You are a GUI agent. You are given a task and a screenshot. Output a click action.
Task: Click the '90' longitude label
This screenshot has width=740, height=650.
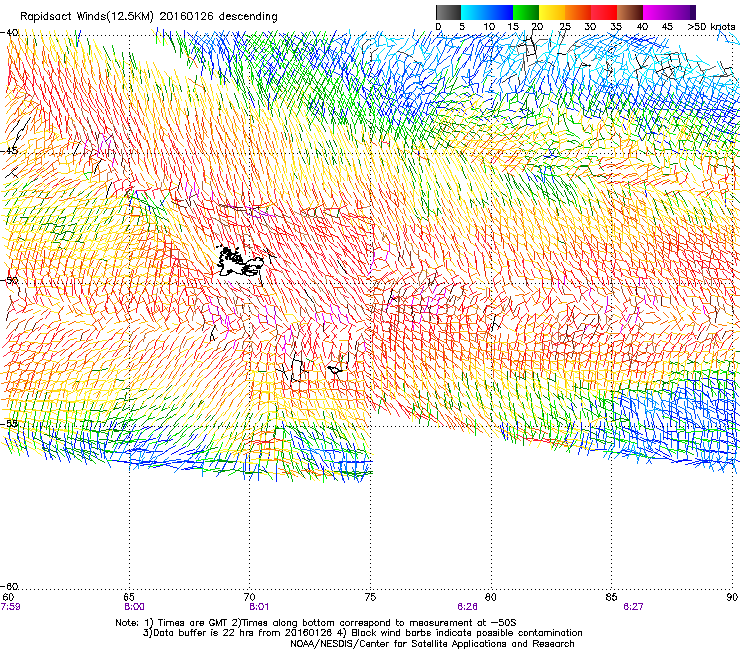tap(732, 597)
